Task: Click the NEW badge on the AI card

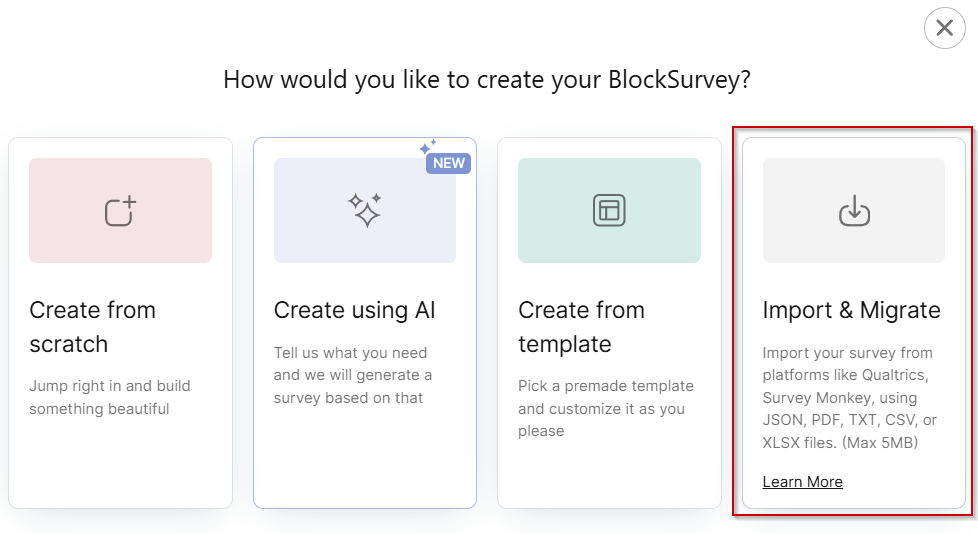Action: (x=448, y=163)
